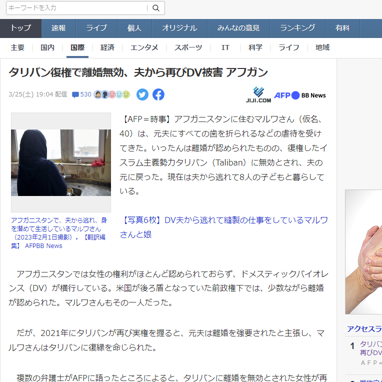Open the ランキング tab
This screenshot has height=382, width=382.
pyautogui.click(x=298, y=28)
